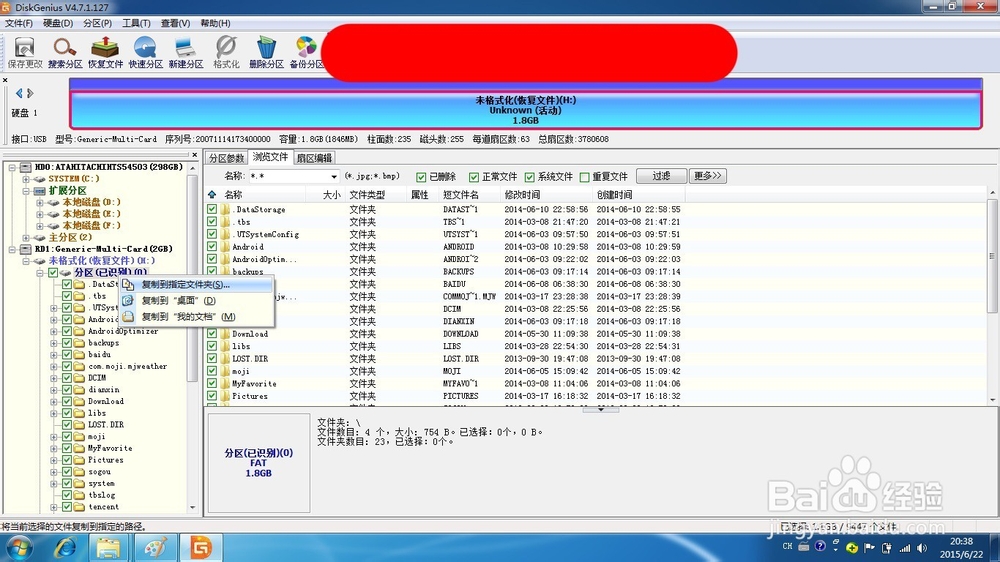This screenshot has height=562, width=1000.
Task: Open the Windows Start menu
Action: tap(19, 547)
